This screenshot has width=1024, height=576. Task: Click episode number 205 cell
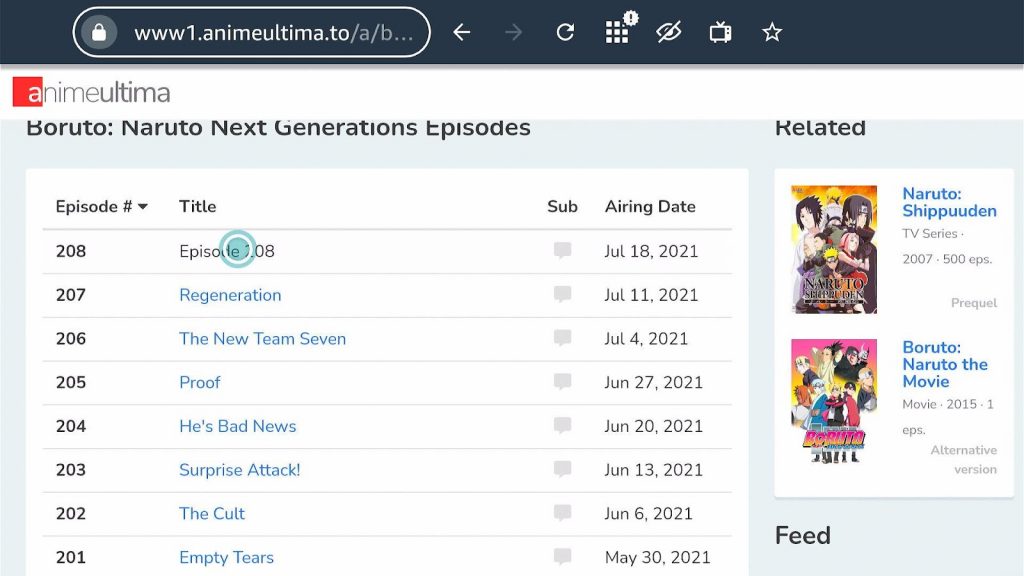71,383
